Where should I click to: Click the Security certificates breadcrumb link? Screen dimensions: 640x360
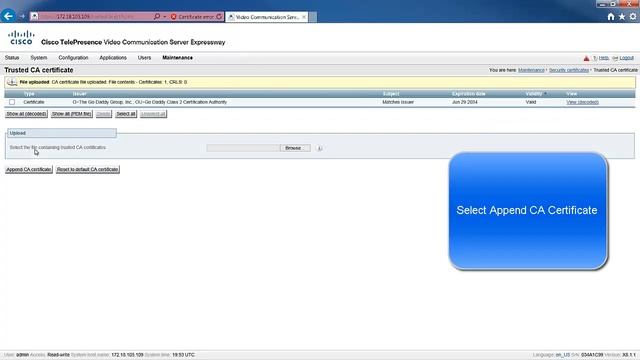pyautogui.click(x=569, y=70)
